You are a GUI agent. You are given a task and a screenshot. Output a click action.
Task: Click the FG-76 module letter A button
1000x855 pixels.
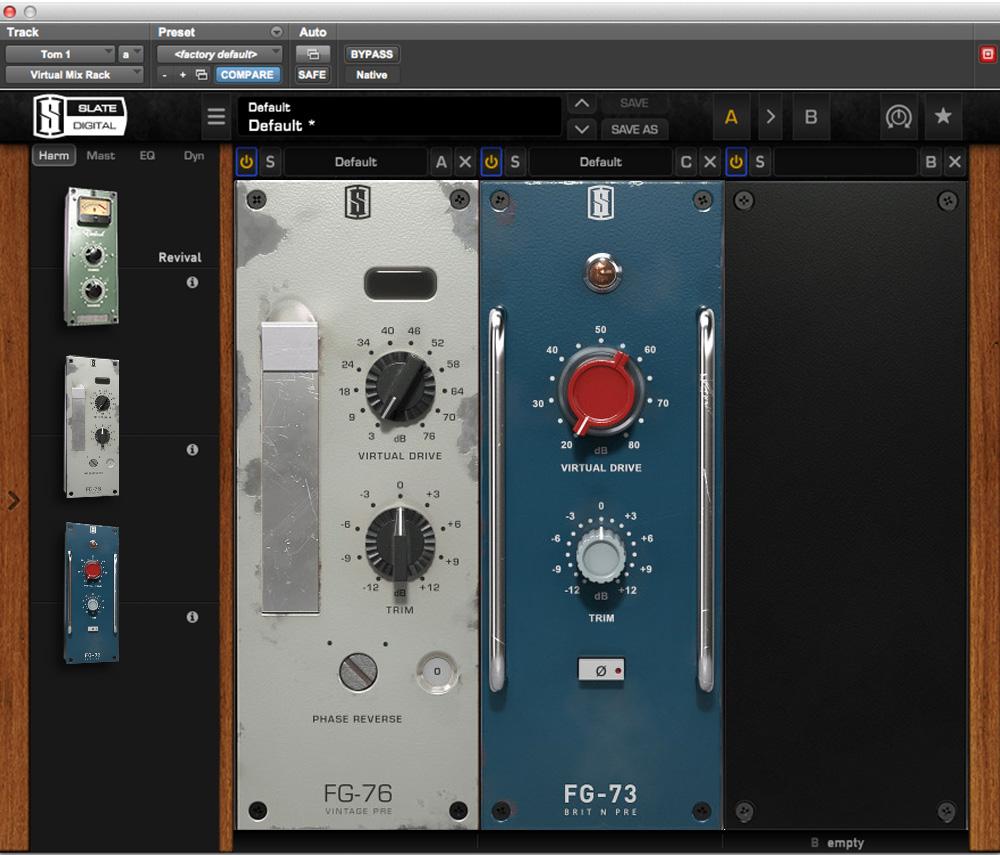point(441,162)
